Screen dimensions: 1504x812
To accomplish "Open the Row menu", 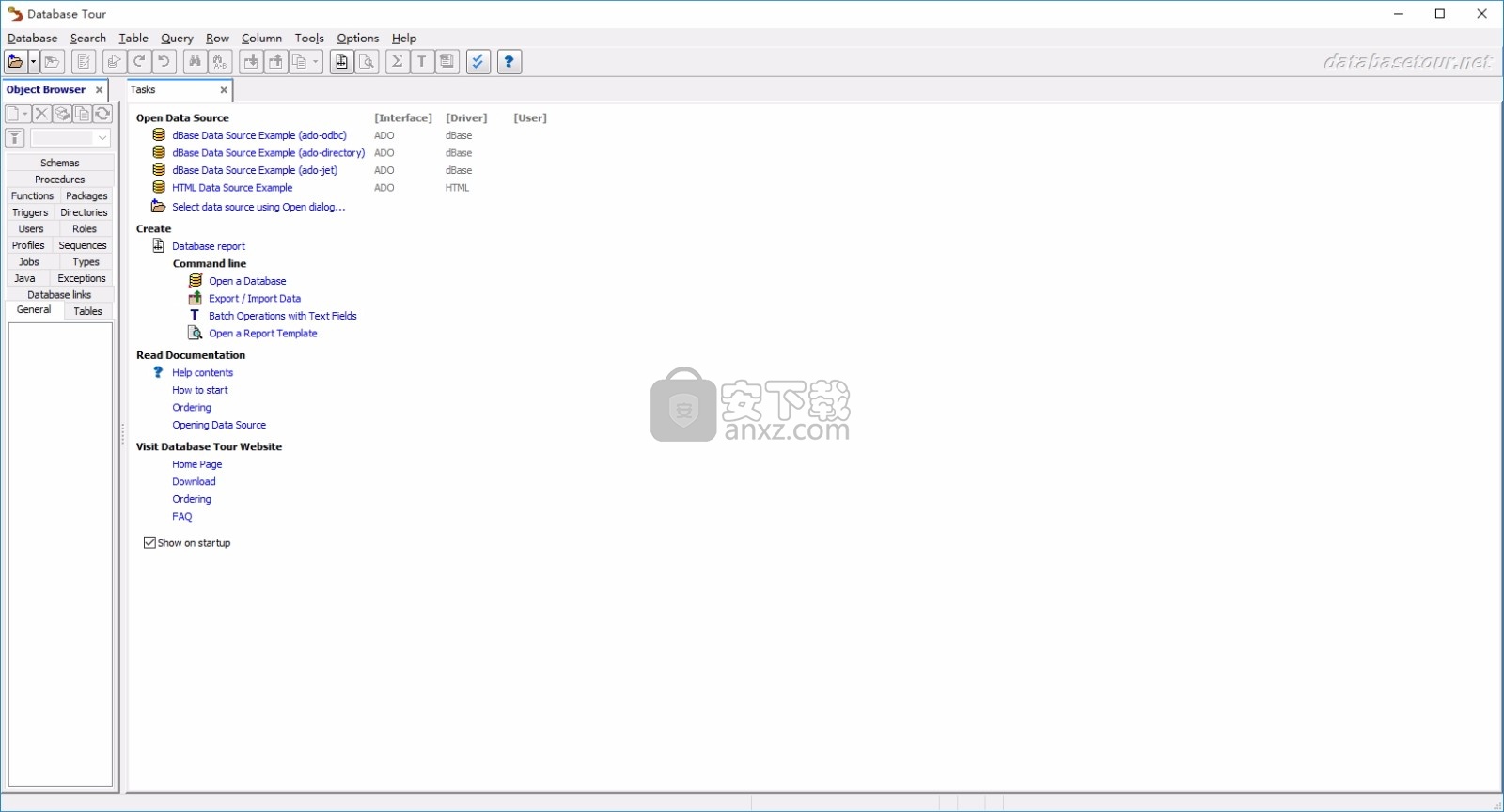I will 217,39.
